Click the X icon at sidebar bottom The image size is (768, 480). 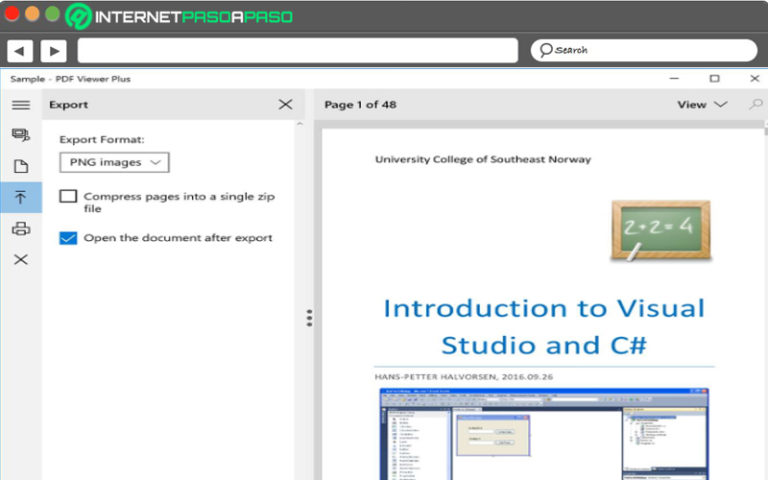click(20, 260)
